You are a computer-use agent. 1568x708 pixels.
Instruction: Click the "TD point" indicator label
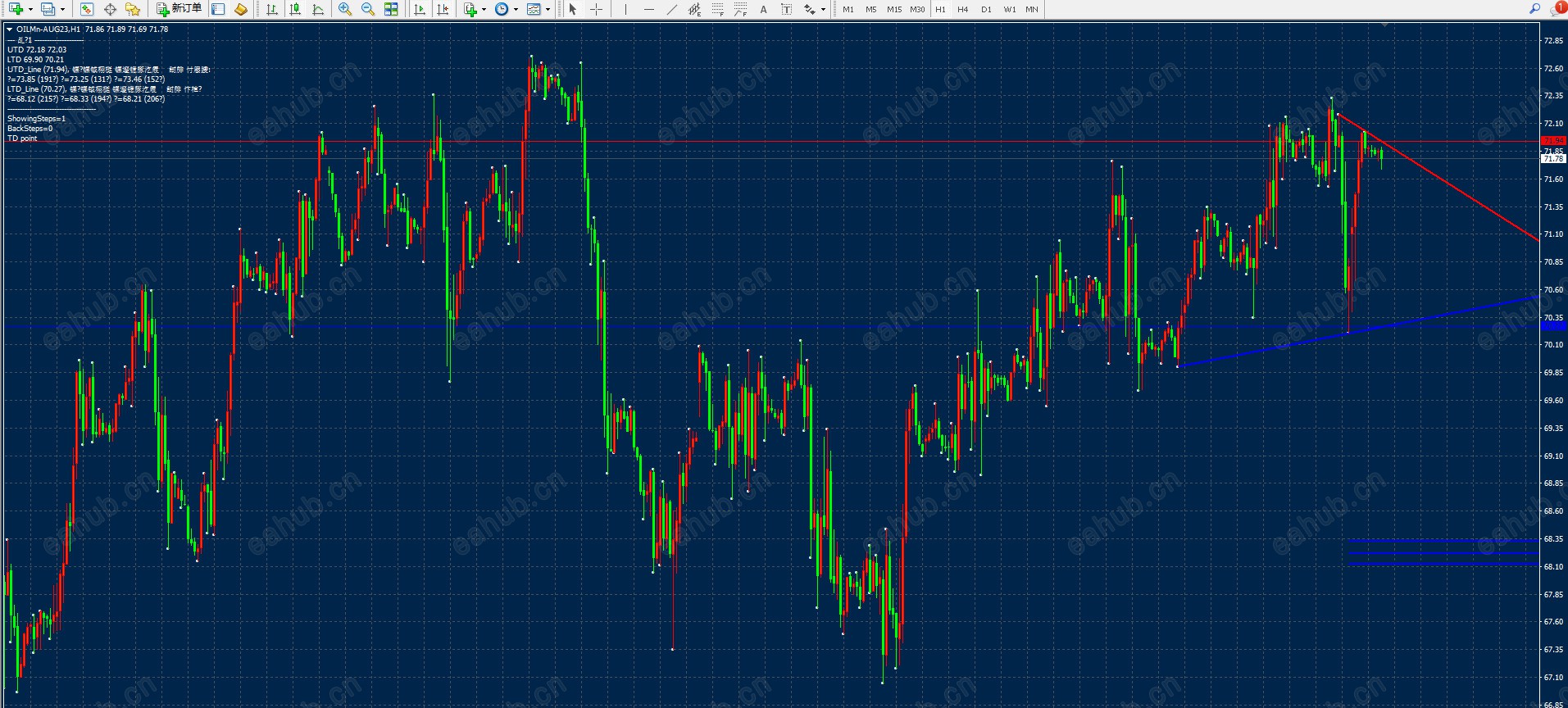coord(22,138)
